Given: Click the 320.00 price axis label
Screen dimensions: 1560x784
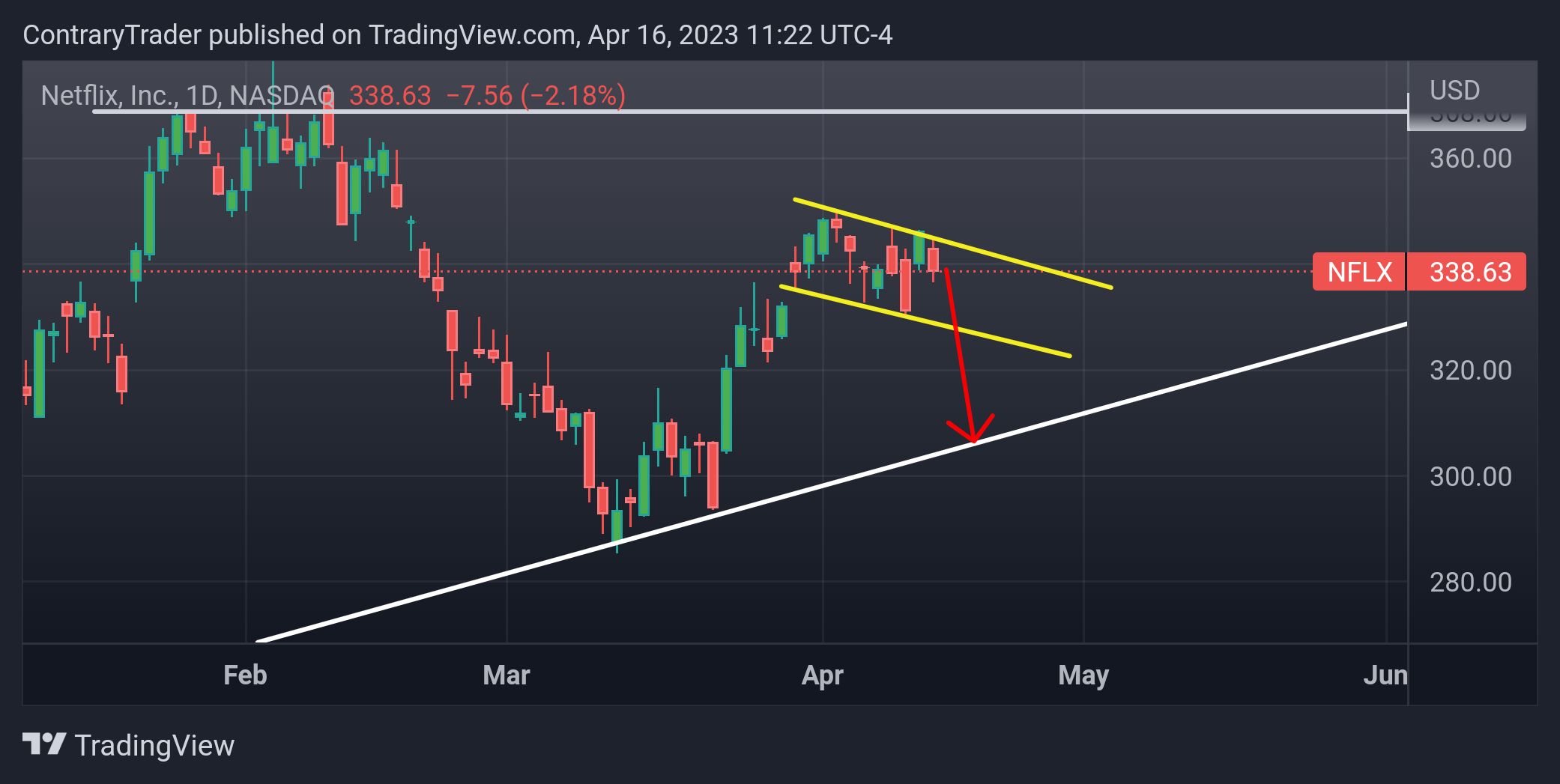Looking at the screenshot, I should pos(1470,371).
